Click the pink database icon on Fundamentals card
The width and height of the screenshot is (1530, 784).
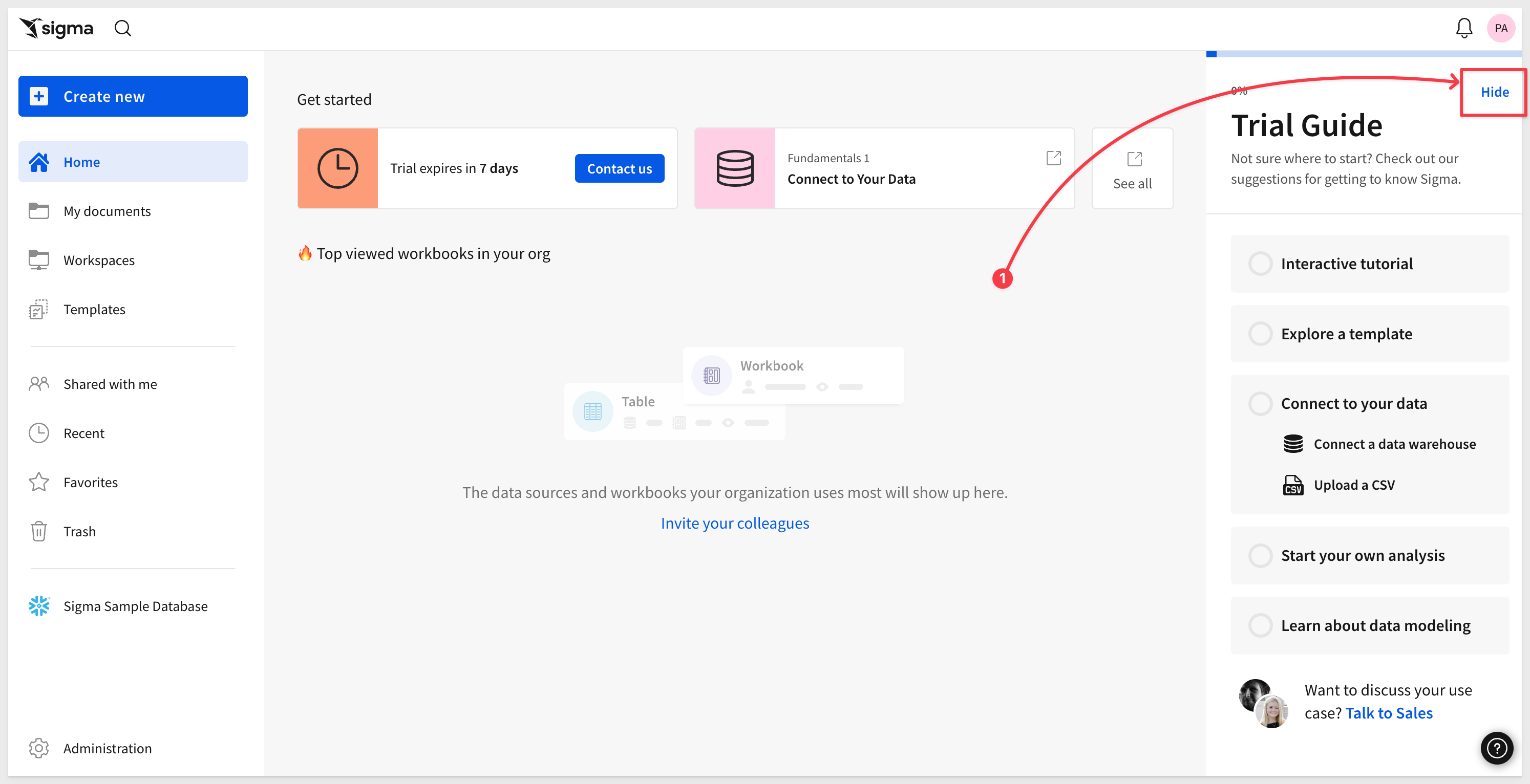coord(735,168)
